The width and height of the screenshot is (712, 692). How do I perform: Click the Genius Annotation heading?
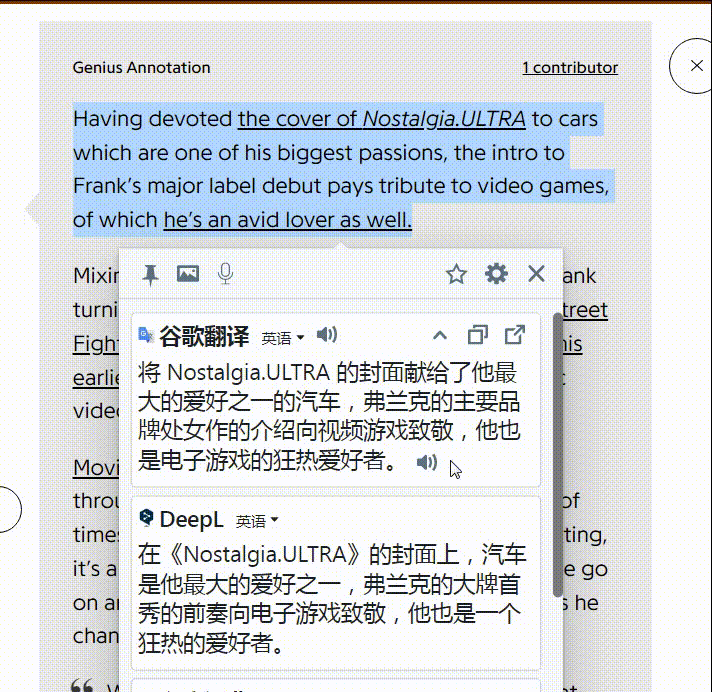tap(142, 68)
